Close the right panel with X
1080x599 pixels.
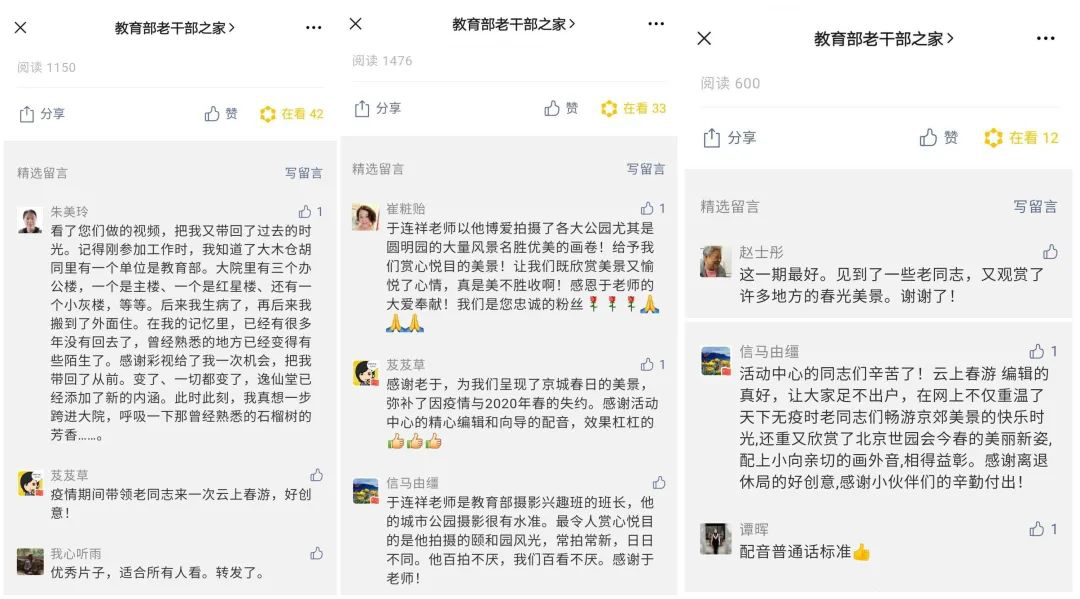pyautogui.click(x=704, y=39)
